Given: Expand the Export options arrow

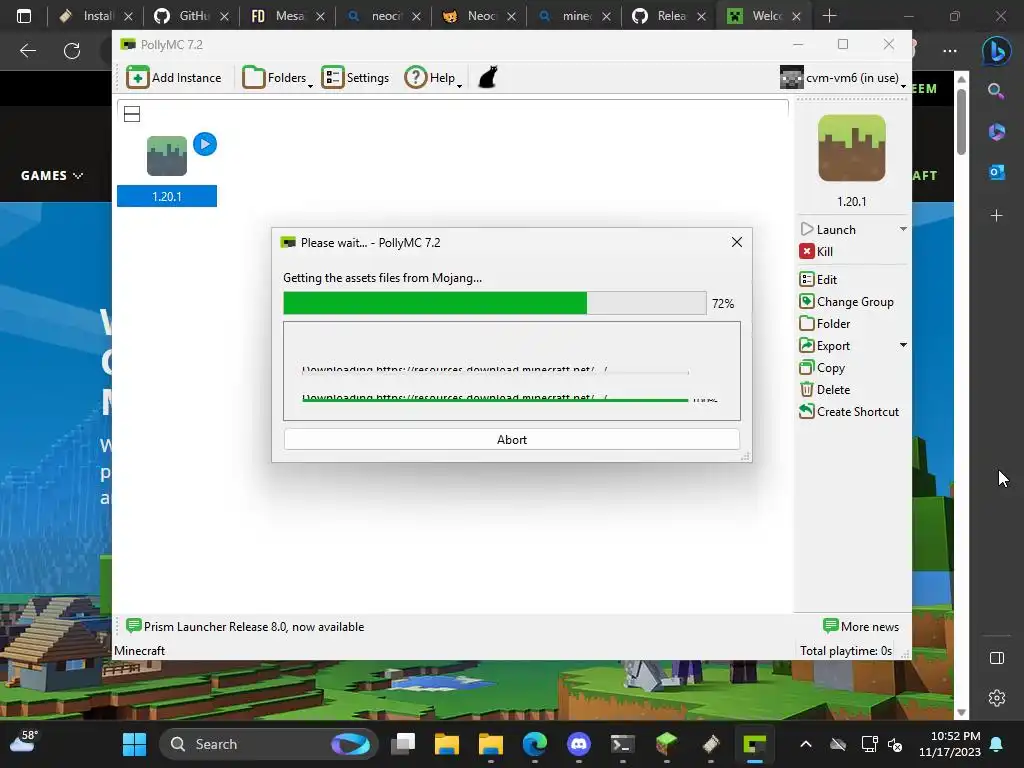Looking at the screenshot, I should click(903, 345).
